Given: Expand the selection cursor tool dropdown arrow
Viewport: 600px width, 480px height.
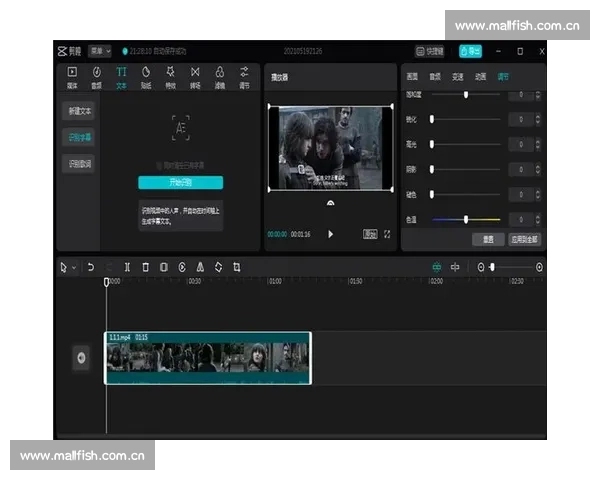Looking at the screenshot, I should pyautogui.click(x=74, y=268).
